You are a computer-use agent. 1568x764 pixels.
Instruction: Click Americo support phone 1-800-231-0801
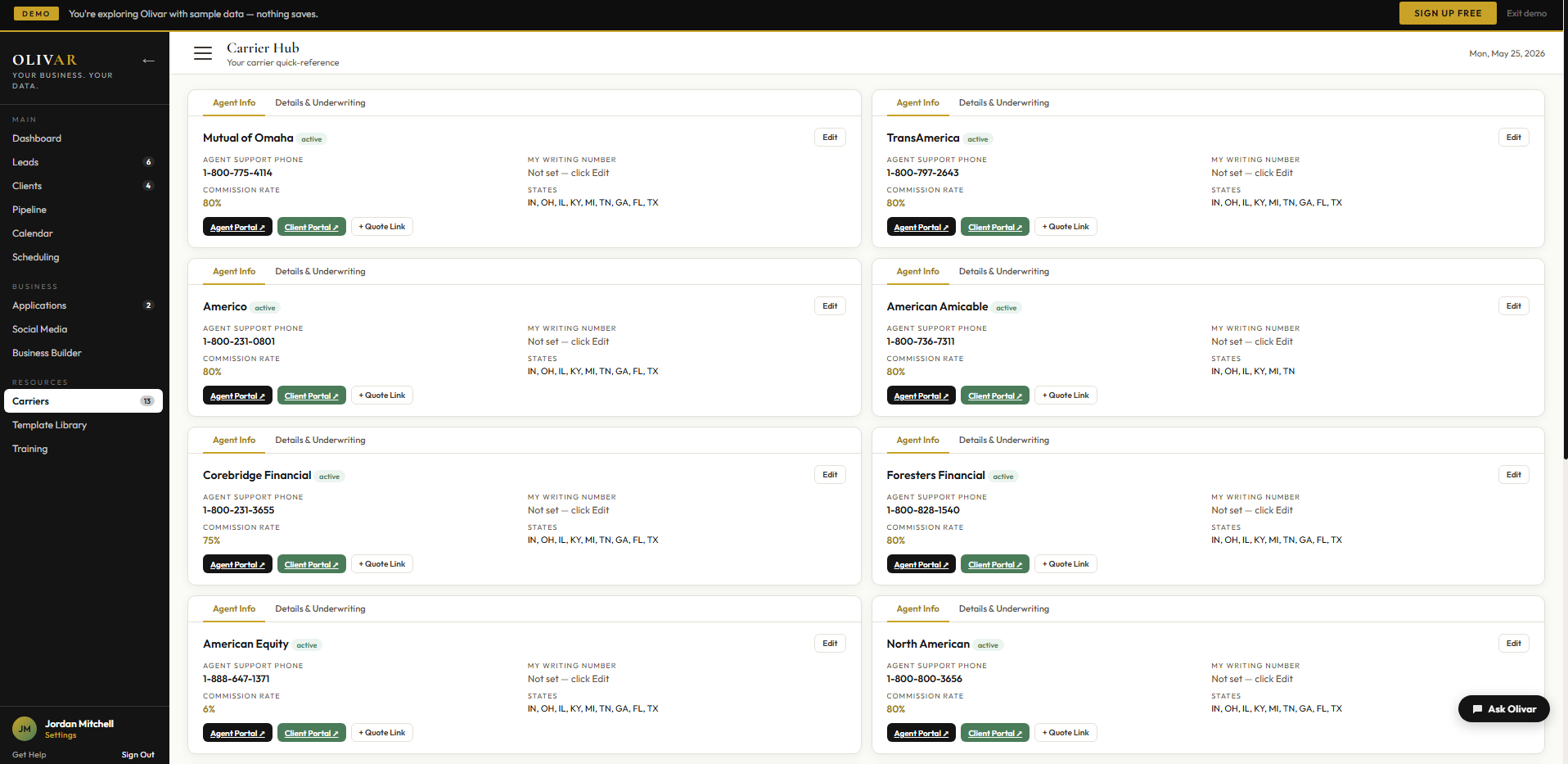pyautogui.click(x=239, y=341)
